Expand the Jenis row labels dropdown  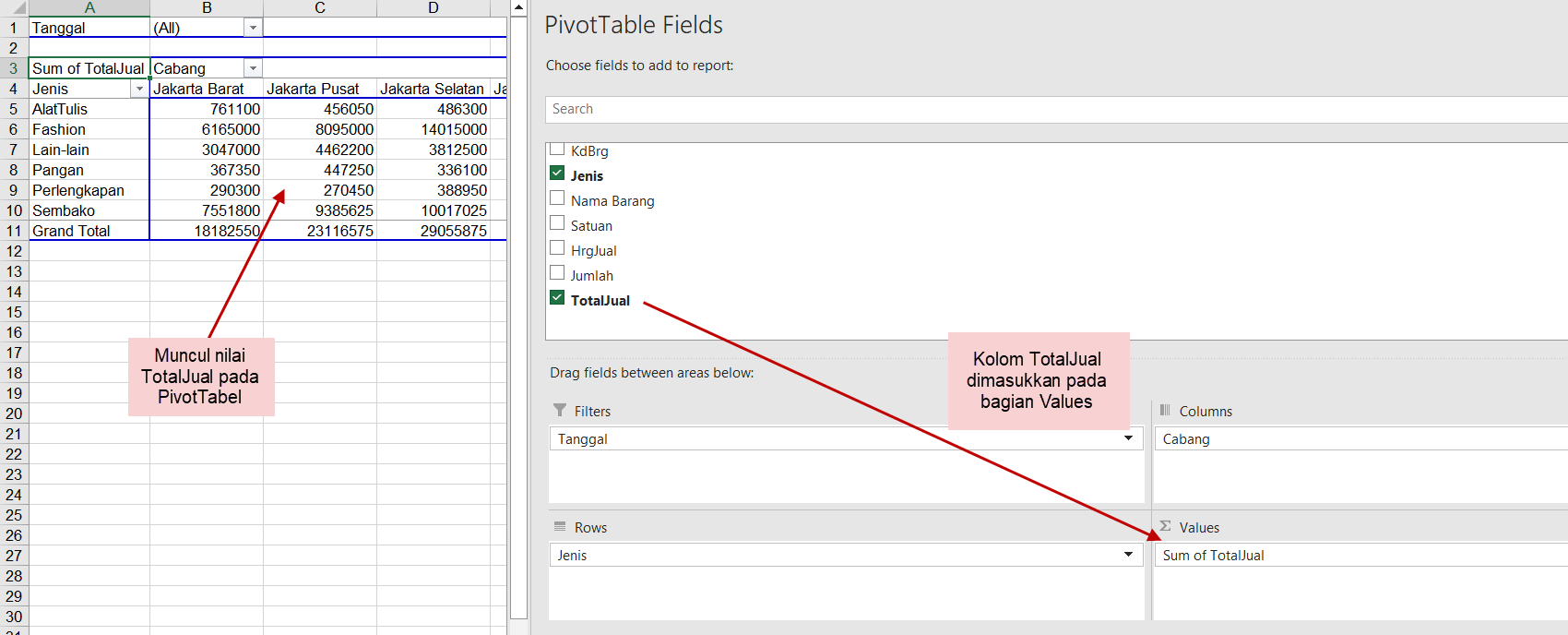139,90
